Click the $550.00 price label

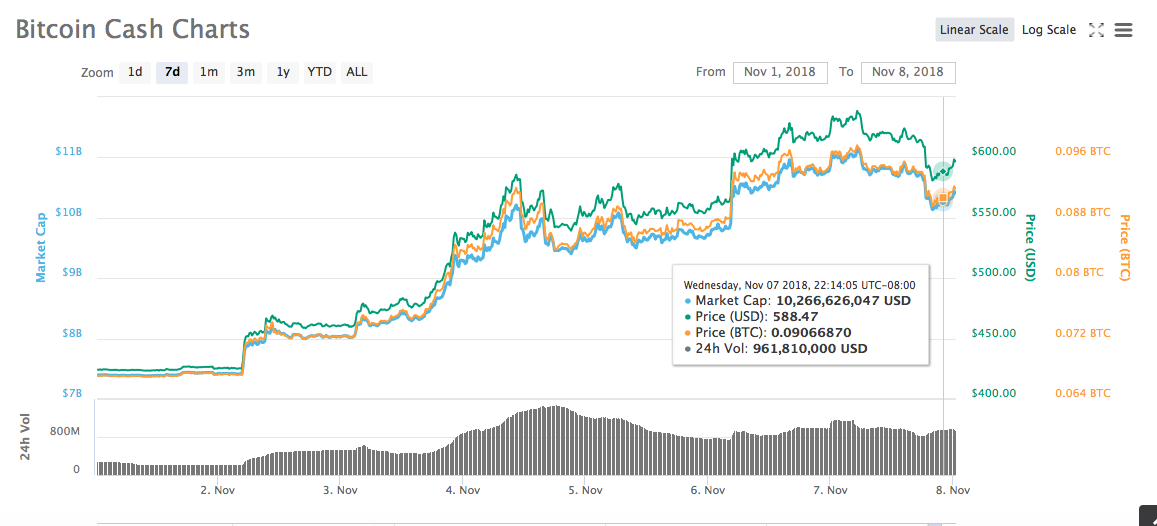(992, 212)
